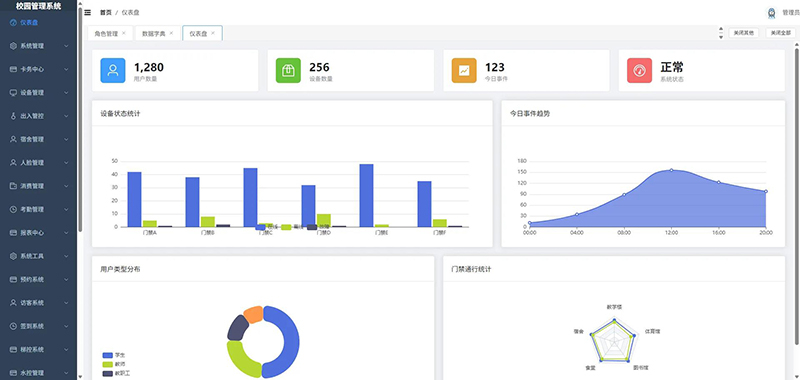Expand the 访客系统 submenu chevron

tap(66, 303)
